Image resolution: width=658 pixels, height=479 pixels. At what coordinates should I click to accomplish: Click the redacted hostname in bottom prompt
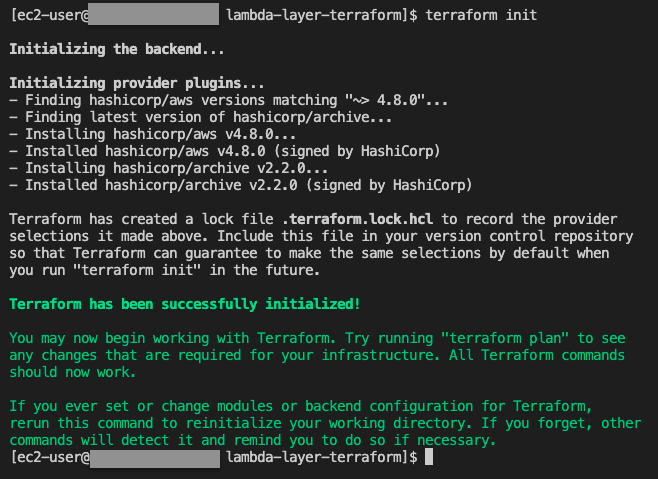[x=155, y=458]
